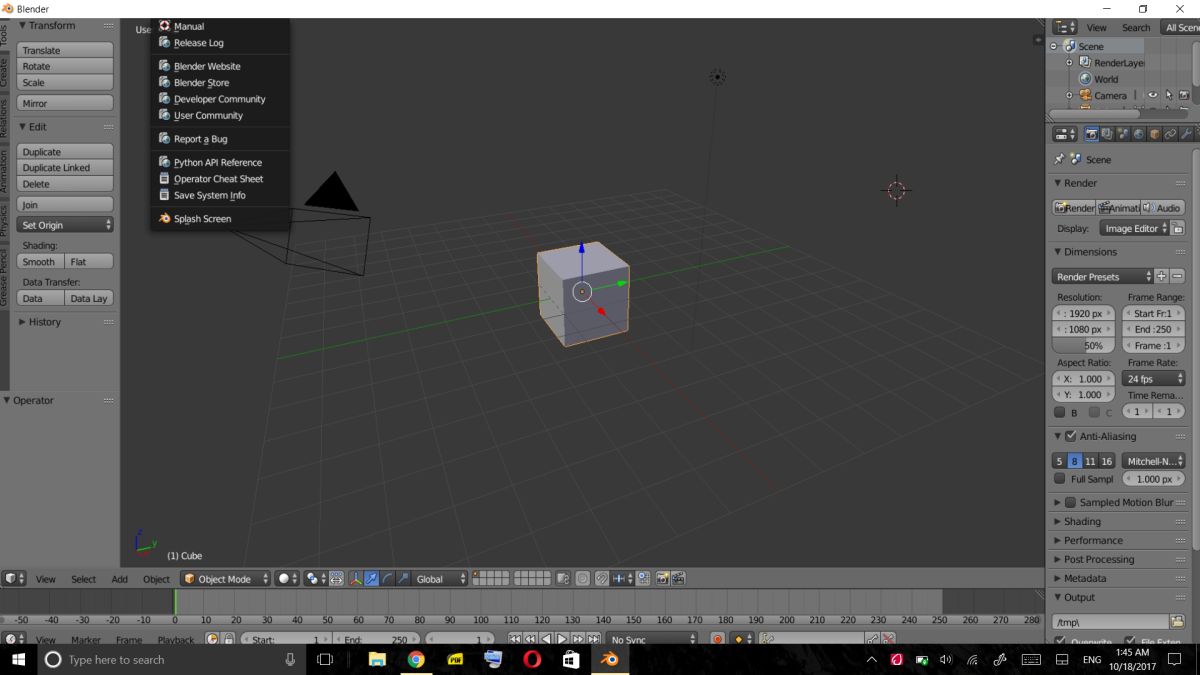Expand the RenderLayers tree item
Screen dimensions: 1200x675
pyautogui.click(x=1069, y=63)
